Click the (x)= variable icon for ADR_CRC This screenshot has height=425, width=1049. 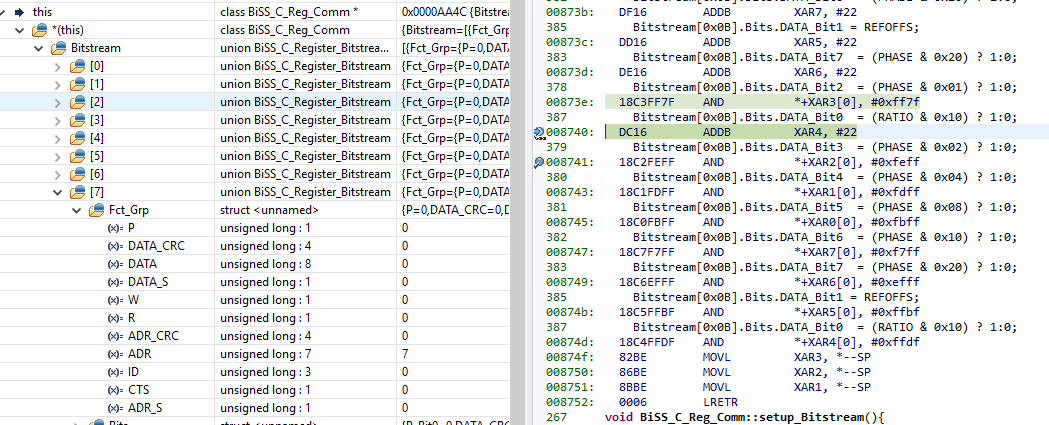click(115, 336)
